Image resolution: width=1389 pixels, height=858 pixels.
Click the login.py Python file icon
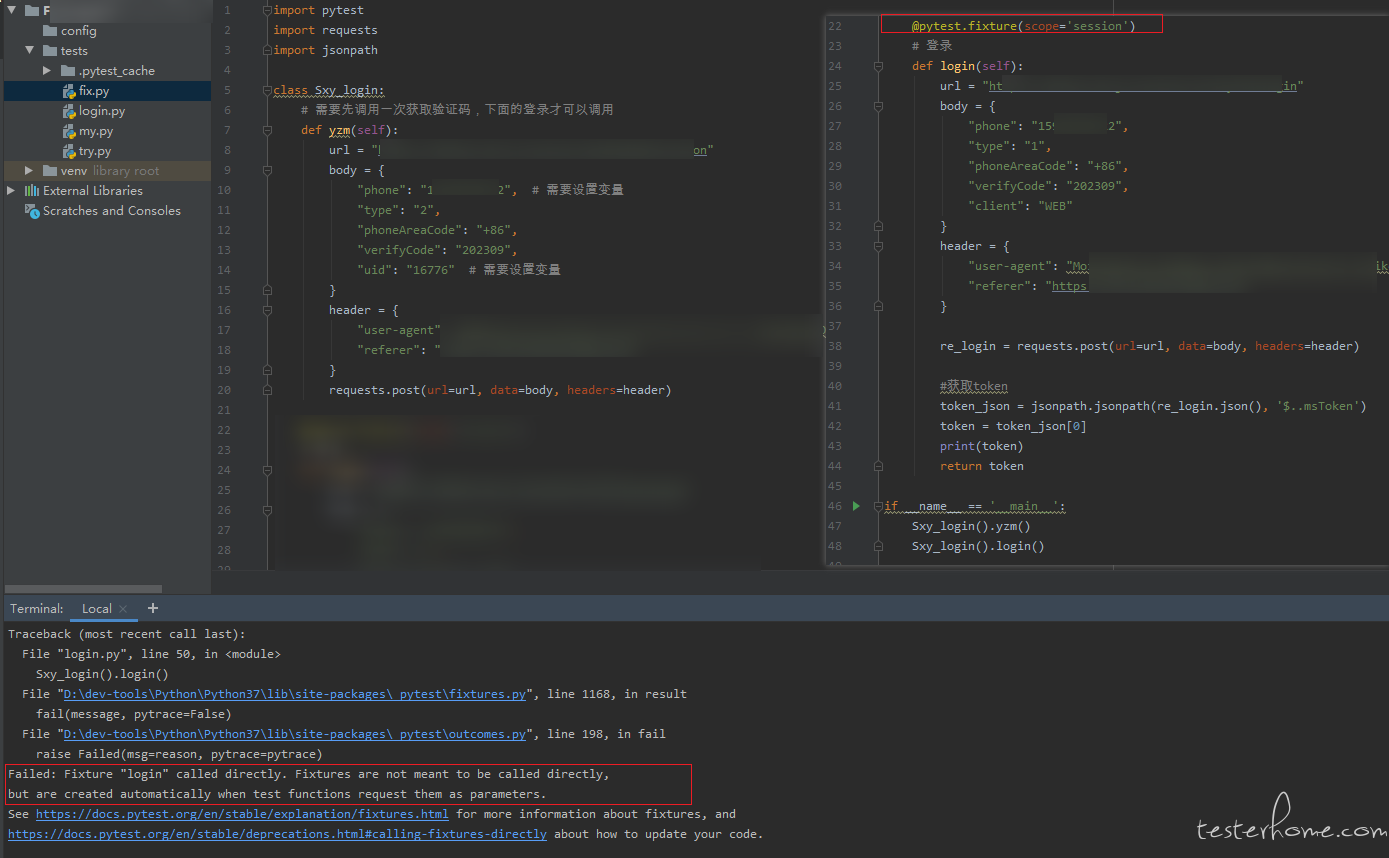69,111
